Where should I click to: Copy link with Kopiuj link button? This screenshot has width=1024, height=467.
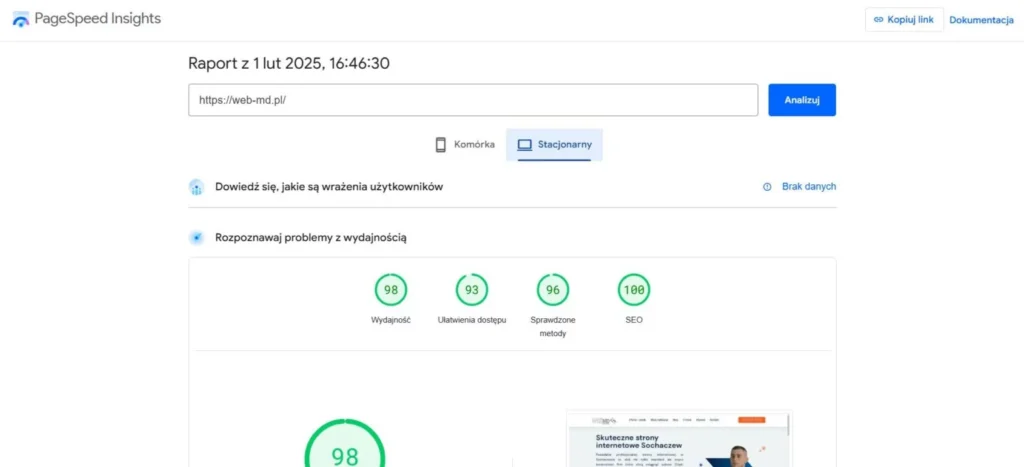904,20
